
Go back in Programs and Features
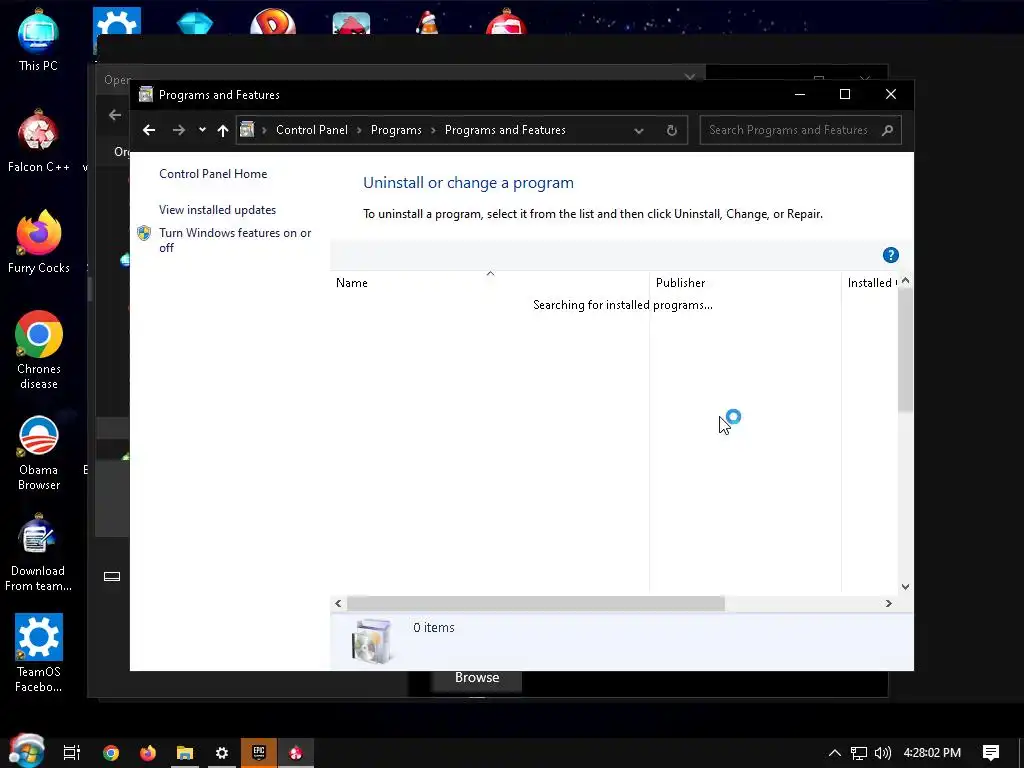pyautogui.click(x=149, y=130)
